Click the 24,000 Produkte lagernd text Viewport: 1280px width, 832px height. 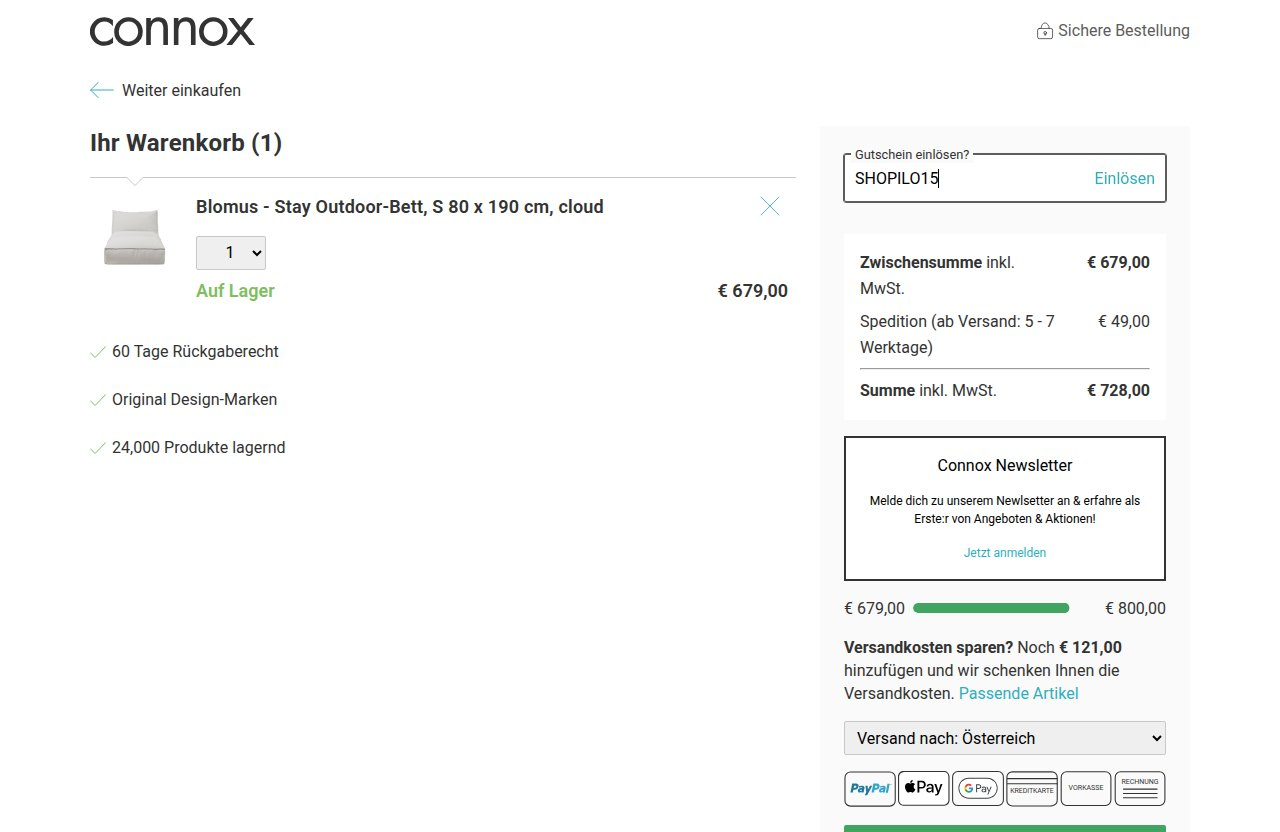pos(199,448)
